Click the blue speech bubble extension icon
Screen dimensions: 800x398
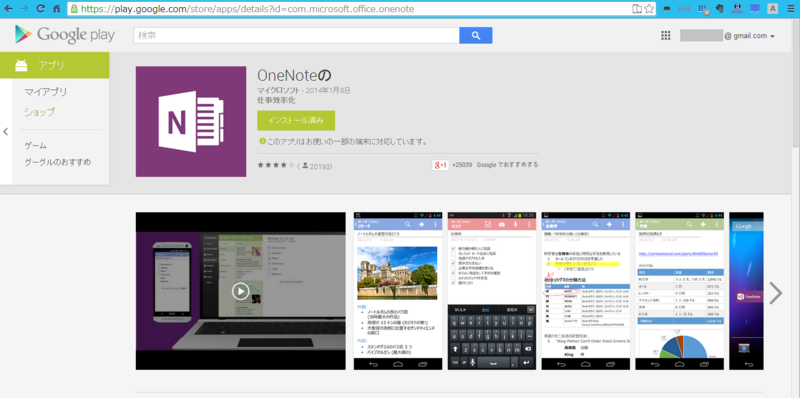point(755,9)
